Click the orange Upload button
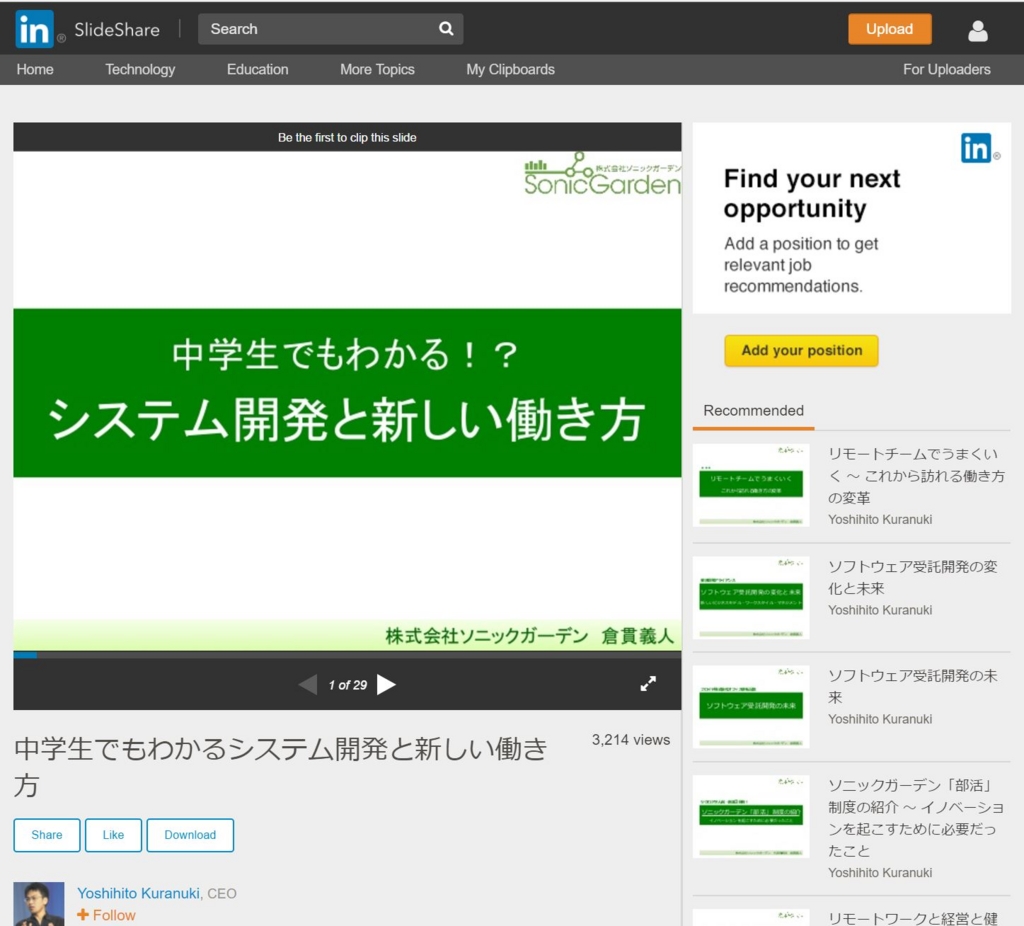The image size is (1024, 926). [889, 29]
